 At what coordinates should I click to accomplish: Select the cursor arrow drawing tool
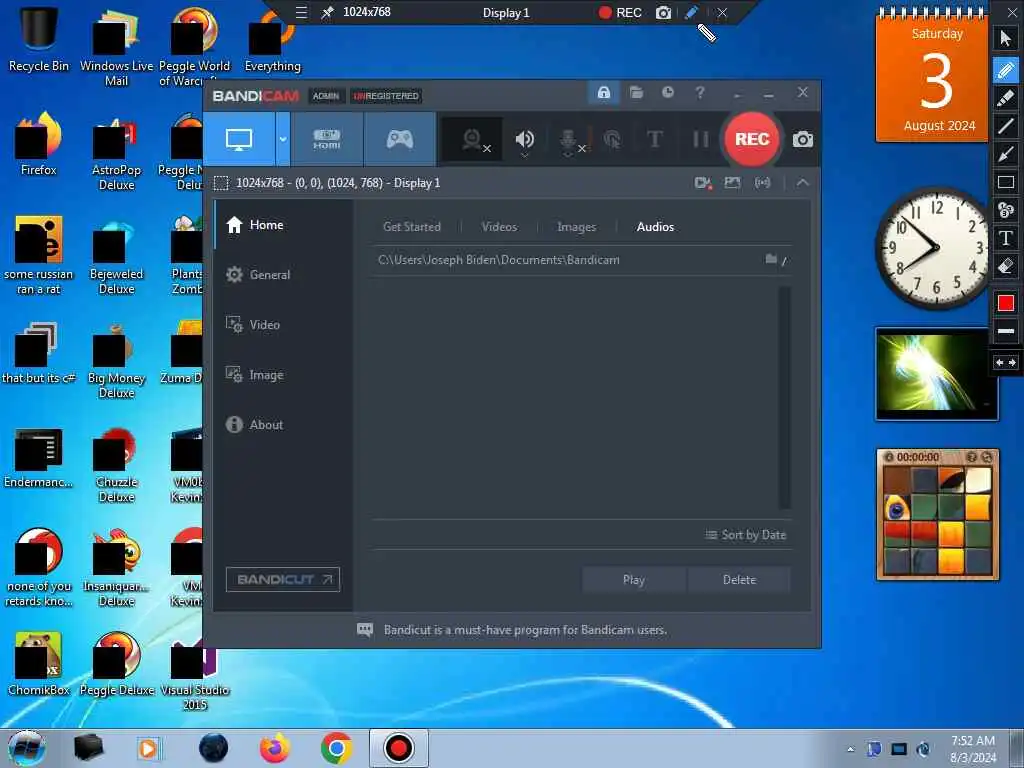pyautogui.click(x=1006, y=39)
